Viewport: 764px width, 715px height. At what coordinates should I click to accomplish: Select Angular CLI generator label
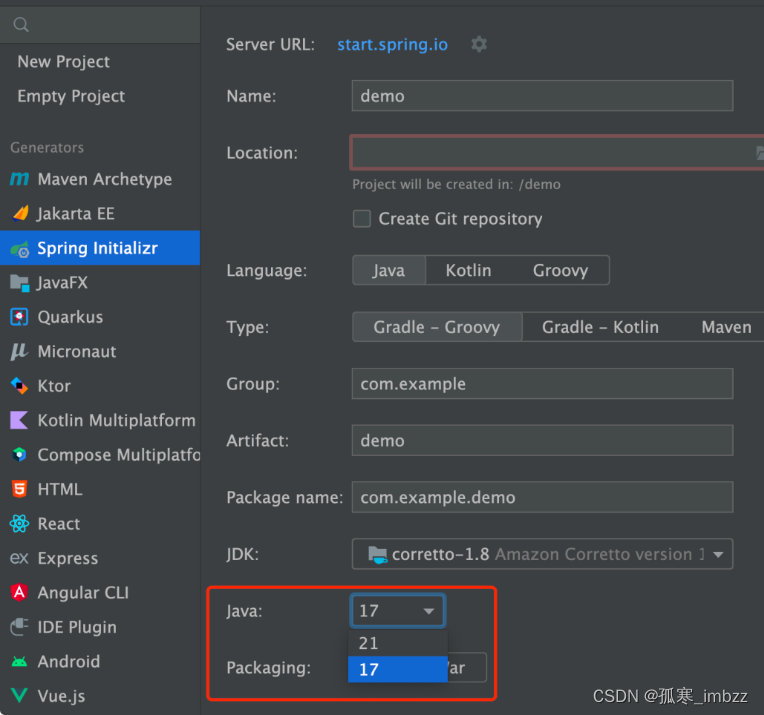(83, 593)
